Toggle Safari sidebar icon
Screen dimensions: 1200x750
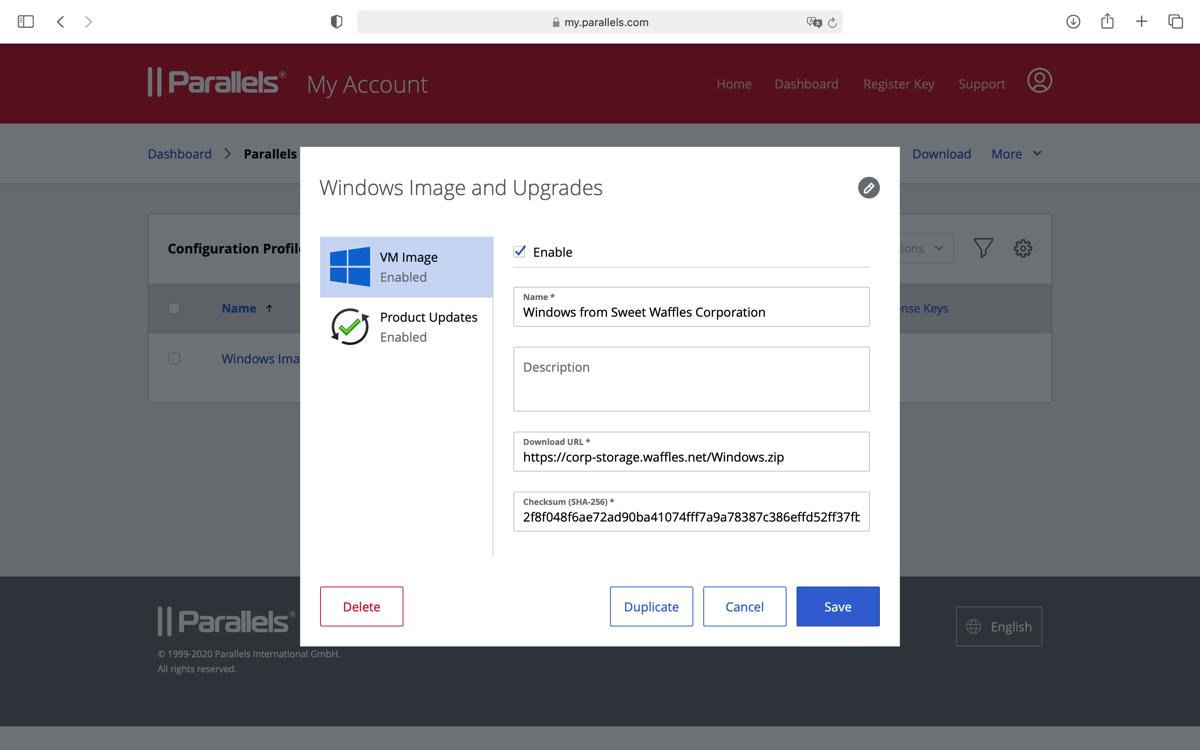point(26,21)
